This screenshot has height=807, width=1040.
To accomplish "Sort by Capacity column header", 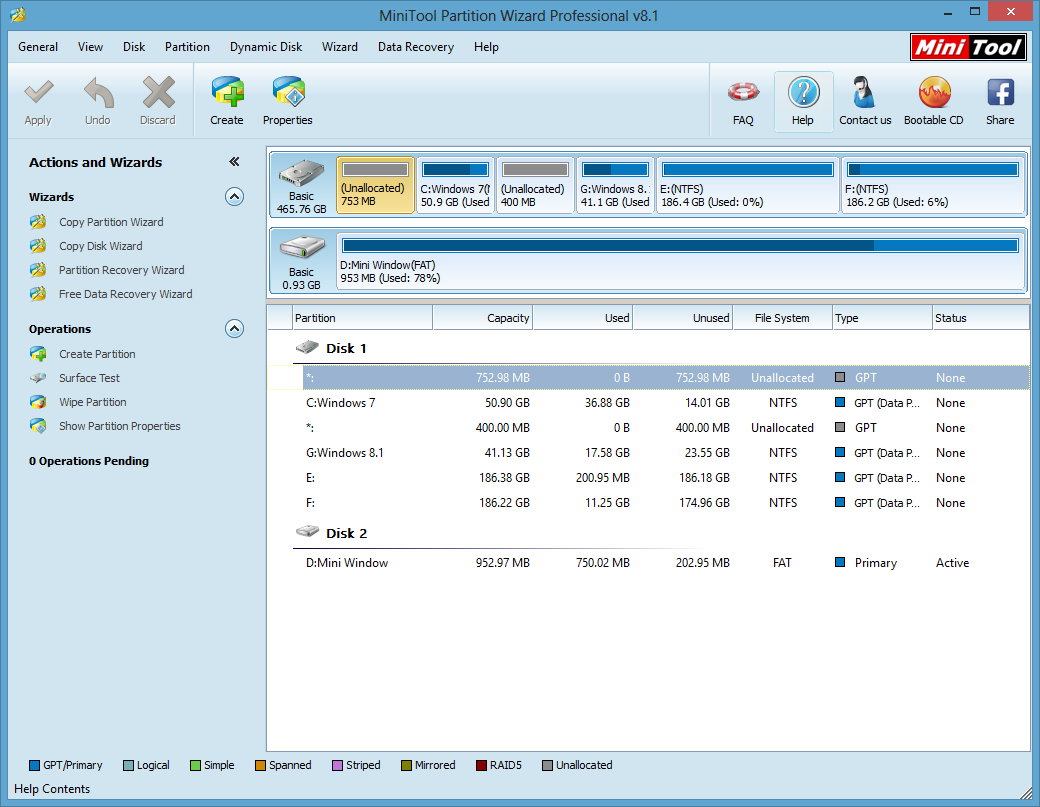I will pyautogui.click(x=483, y=318).
